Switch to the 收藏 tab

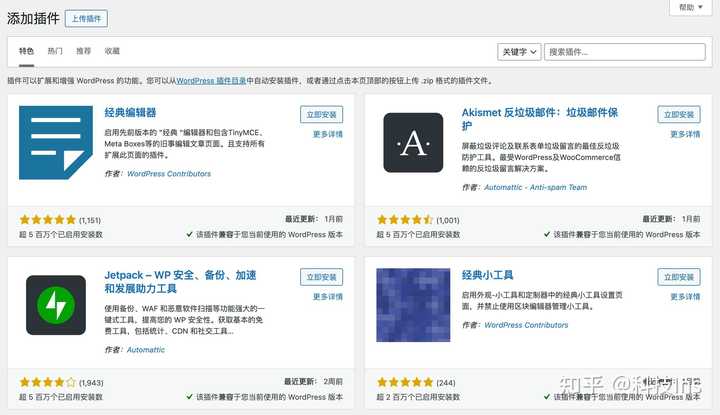pyautogui.click(x=112, y=51)
